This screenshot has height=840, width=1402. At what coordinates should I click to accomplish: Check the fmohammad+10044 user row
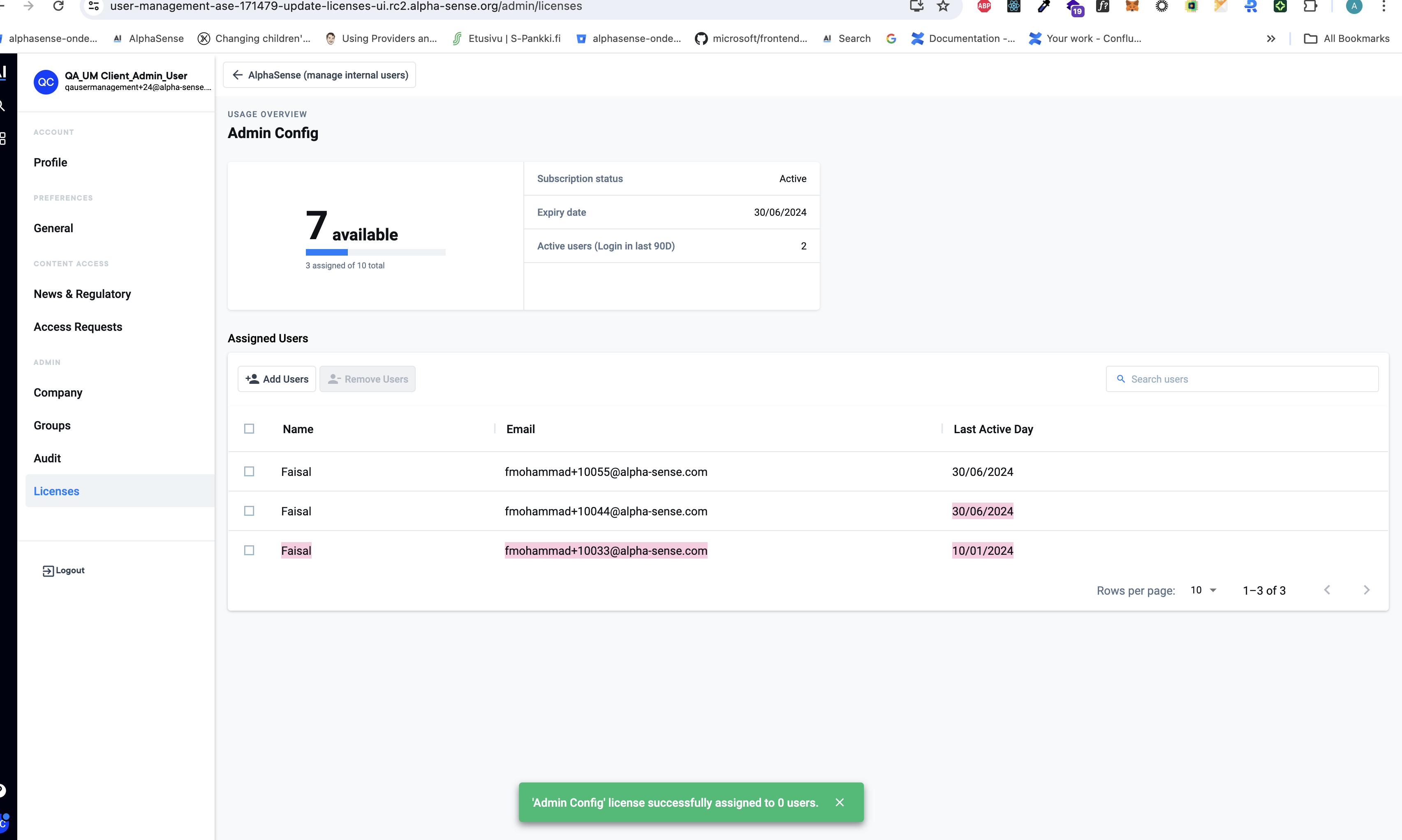tap(249, 510)
